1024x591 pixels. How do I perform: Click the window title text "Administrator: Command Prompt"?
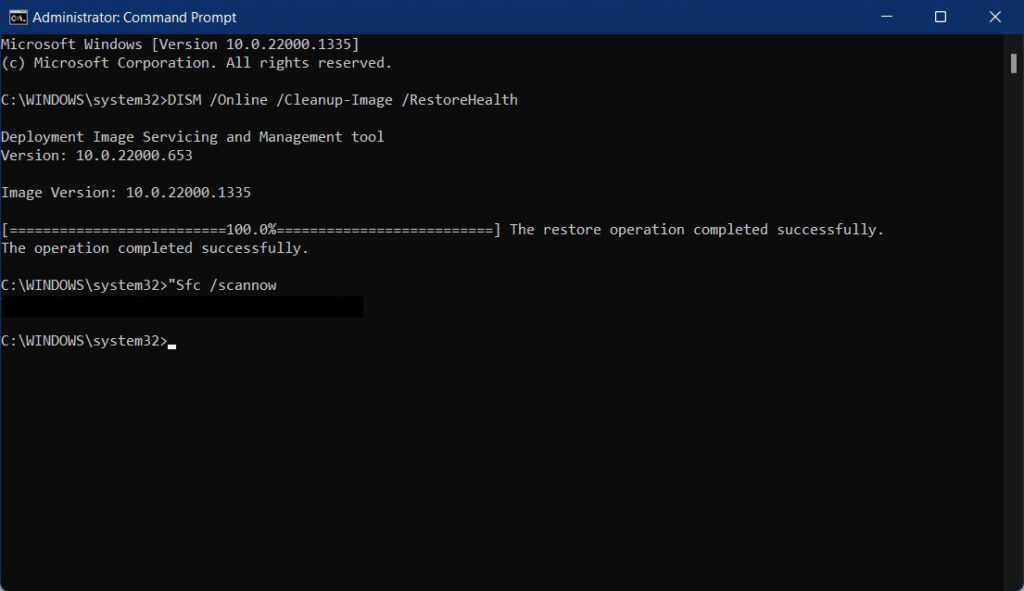(135, 17)
